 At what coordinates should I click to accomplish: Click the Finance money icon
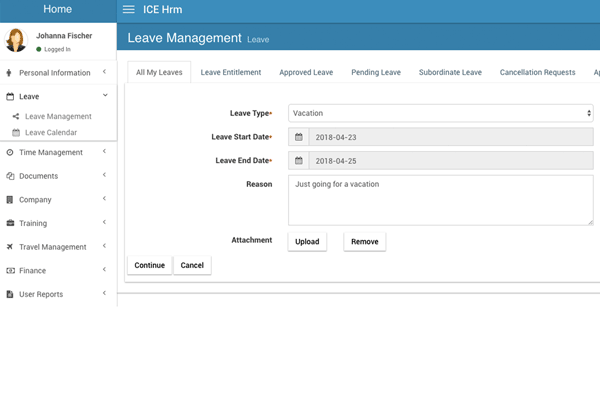10,270
